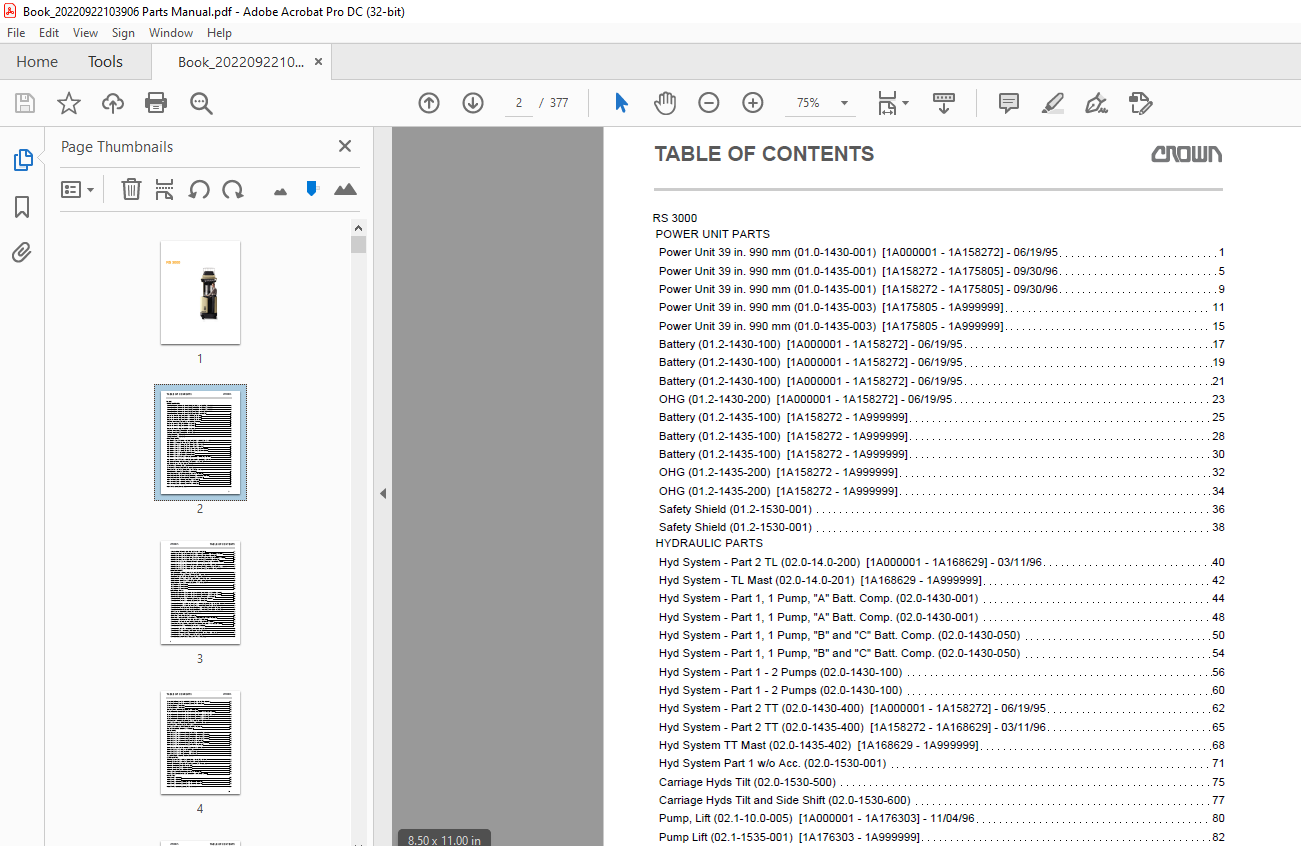The height and width of the screenshot is (846, 1301).
Task: Open 'Carriage Hyds Tilt and Side Shift' entry
Action: 941,800
